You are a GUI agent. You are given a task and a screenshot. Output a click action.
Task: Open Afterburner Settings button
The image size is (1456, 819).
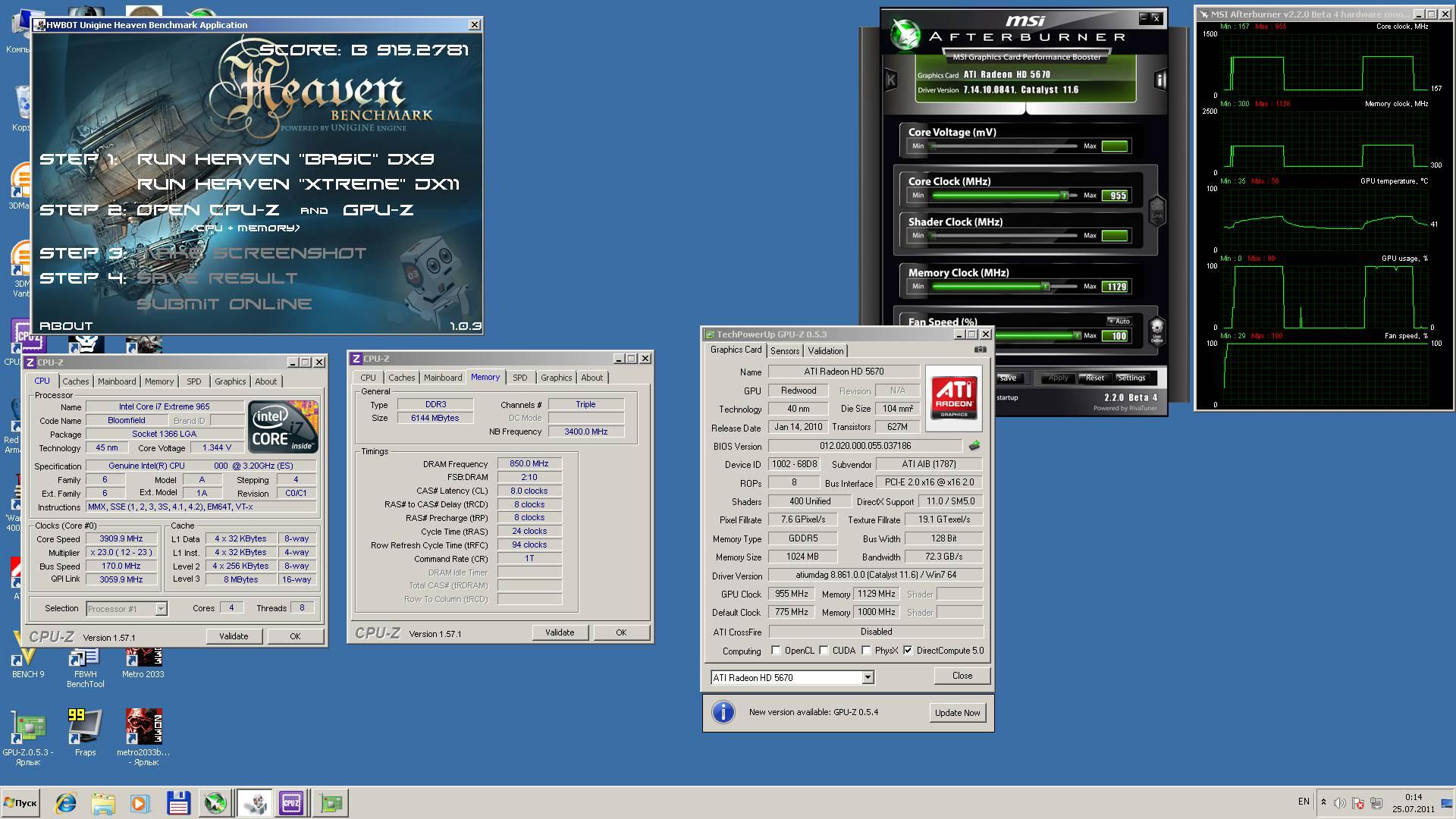point(1131,378)
